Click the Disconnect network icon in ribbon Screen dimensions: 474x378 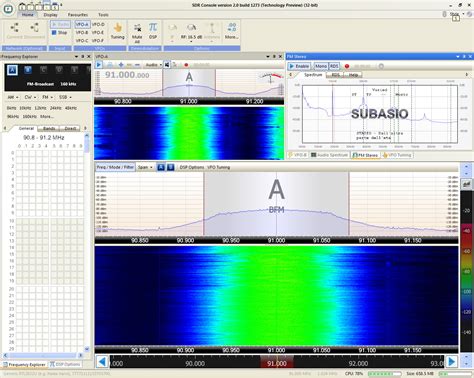tap(34, 27)
